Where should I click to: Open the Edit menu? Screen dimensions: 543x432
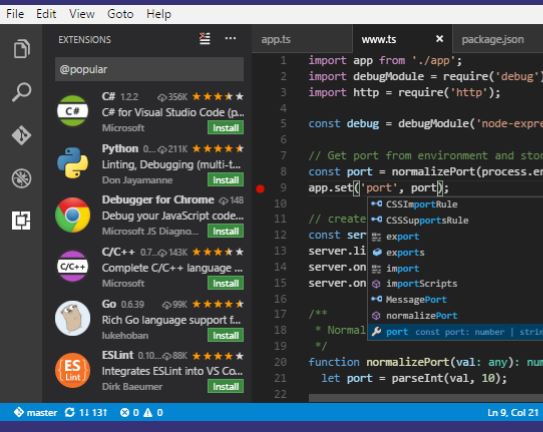tap(46, 14)
